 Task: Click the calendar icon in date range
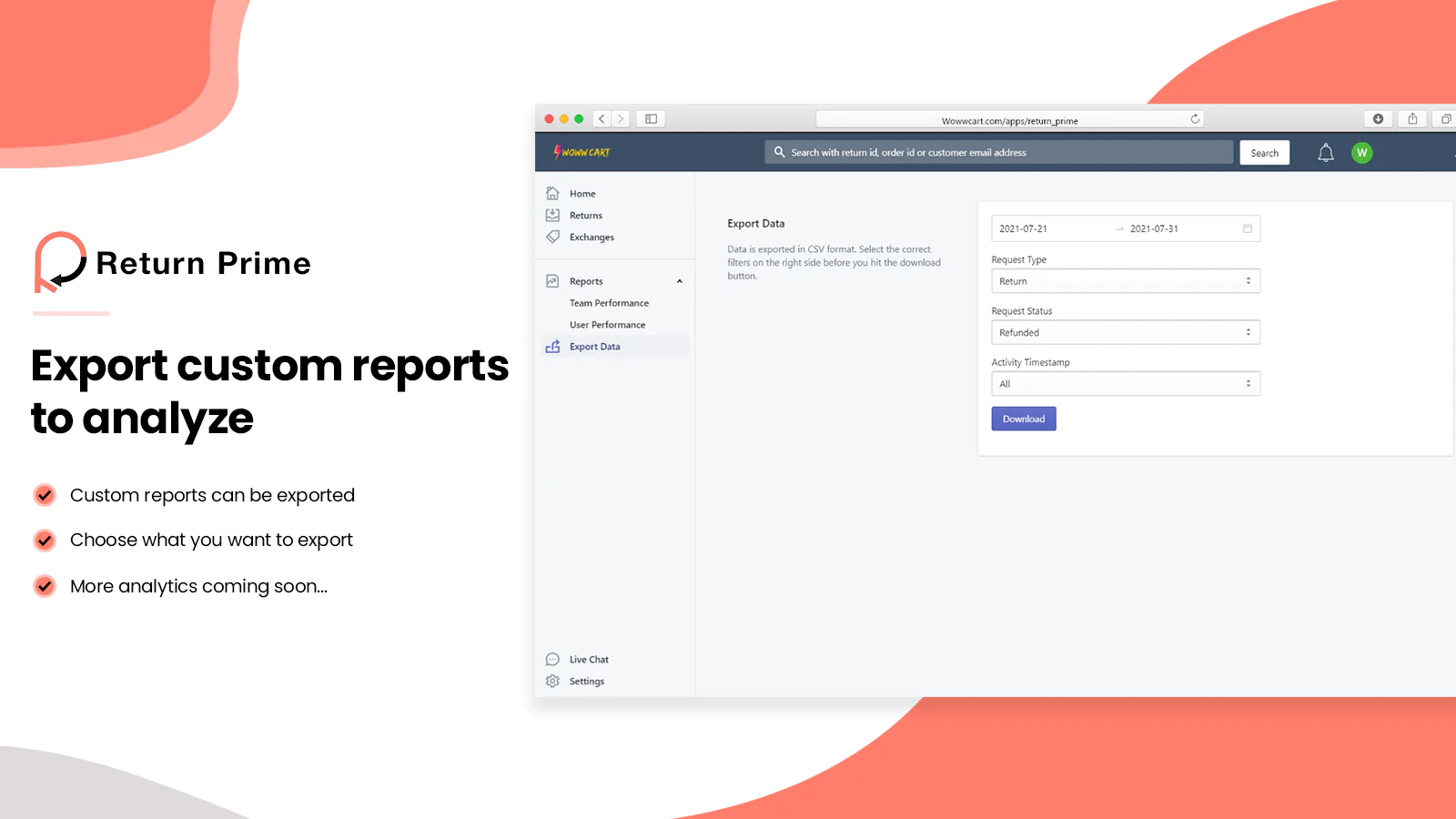point(1247,228)
